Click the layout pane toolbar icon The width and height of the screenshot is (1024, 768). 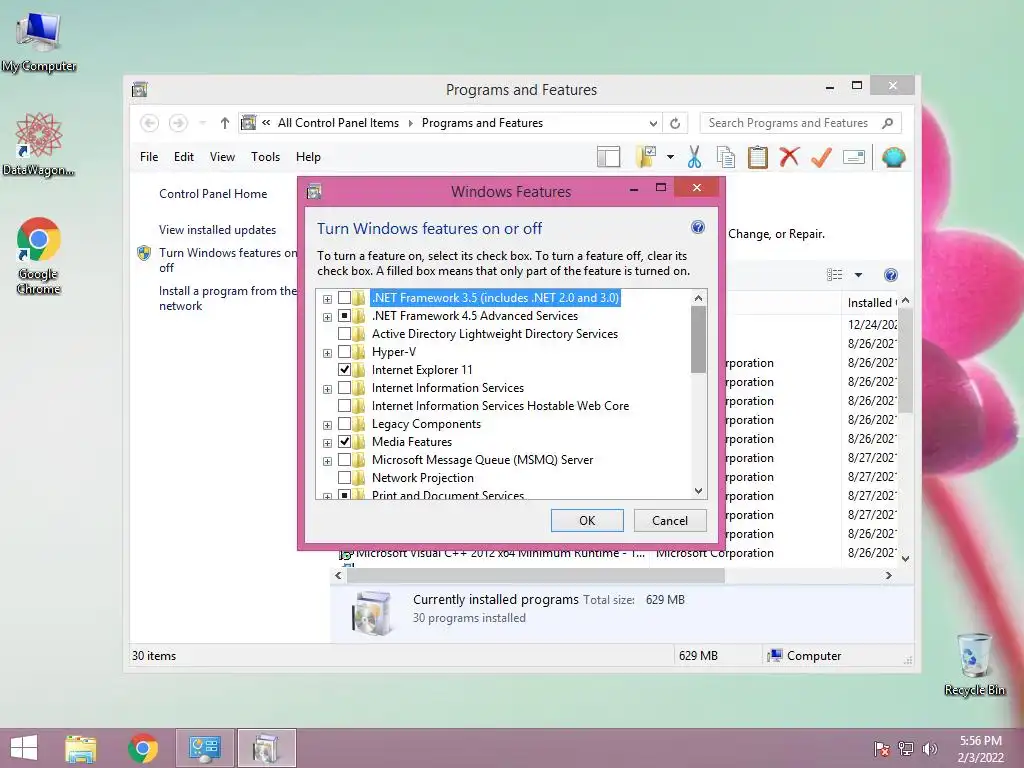(608, 157)
